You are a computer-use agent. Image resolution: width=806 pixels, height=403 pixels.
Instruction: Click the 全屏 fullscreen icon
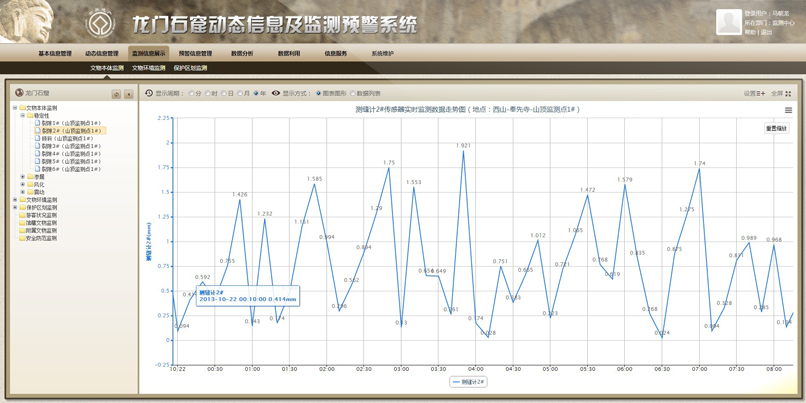[x=788, y=93]
